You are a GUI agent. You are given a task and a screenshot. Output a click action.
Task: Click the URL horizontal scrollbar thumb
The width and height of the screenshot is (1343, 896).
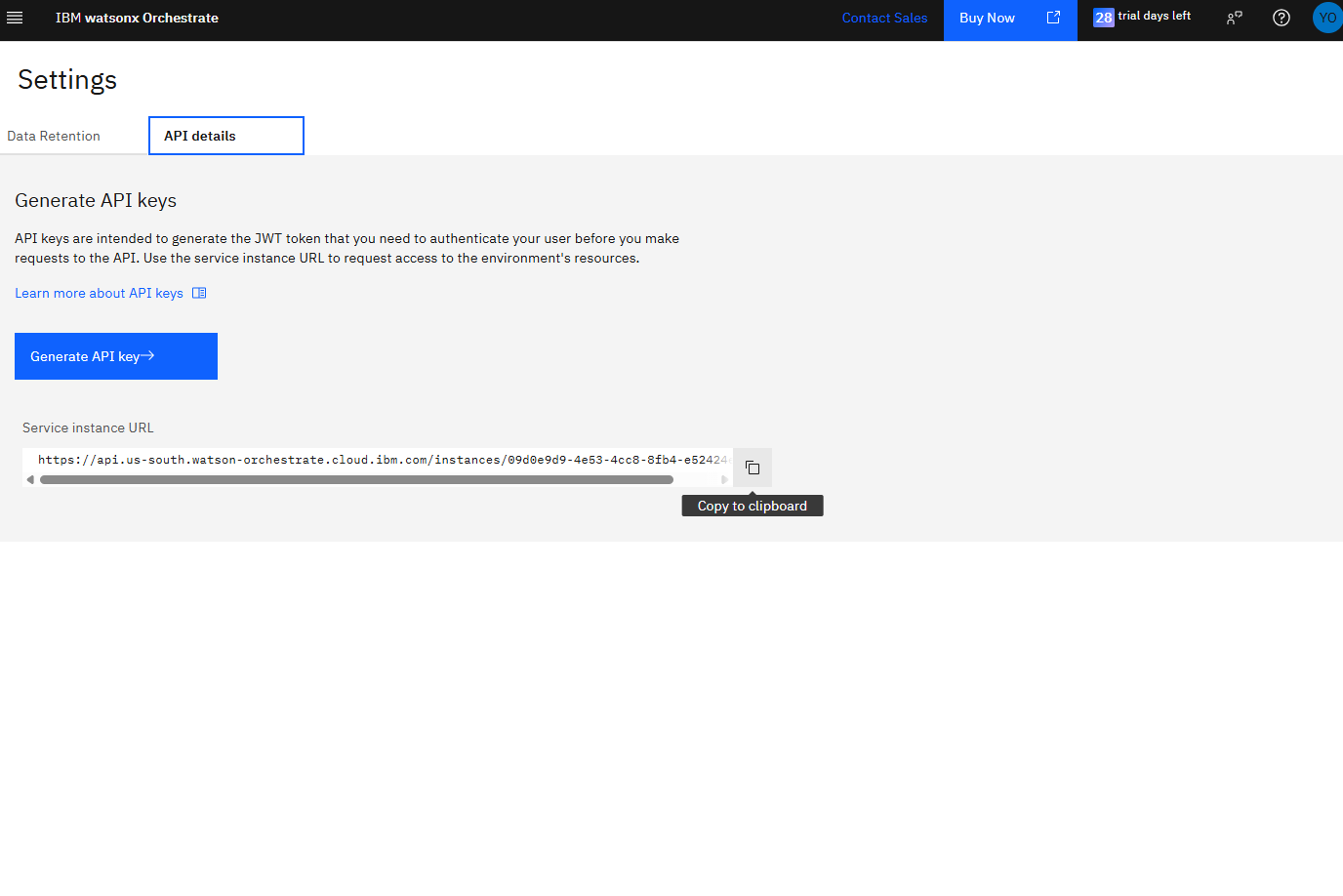[356, 479]
